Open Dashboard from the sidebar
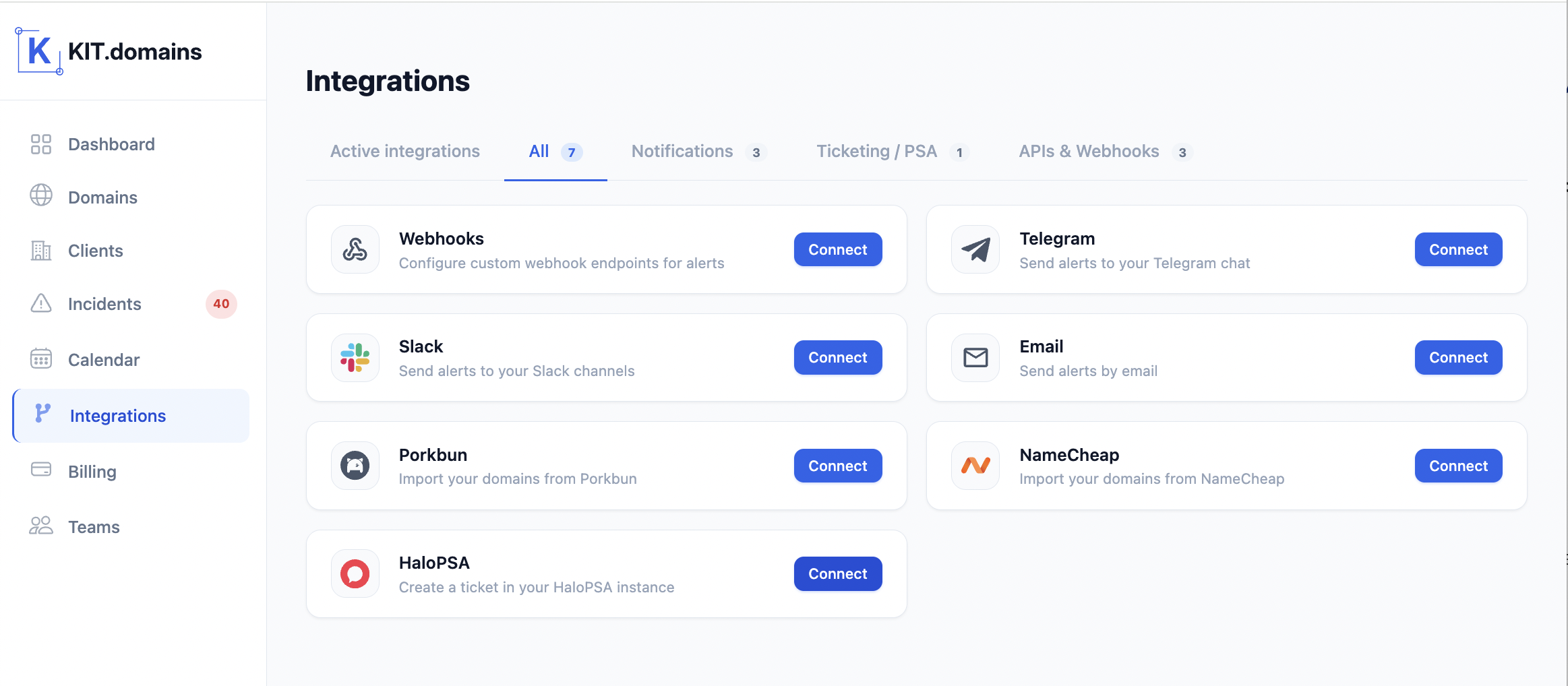This screenshot has height=686, width=1568. [111, 144]
